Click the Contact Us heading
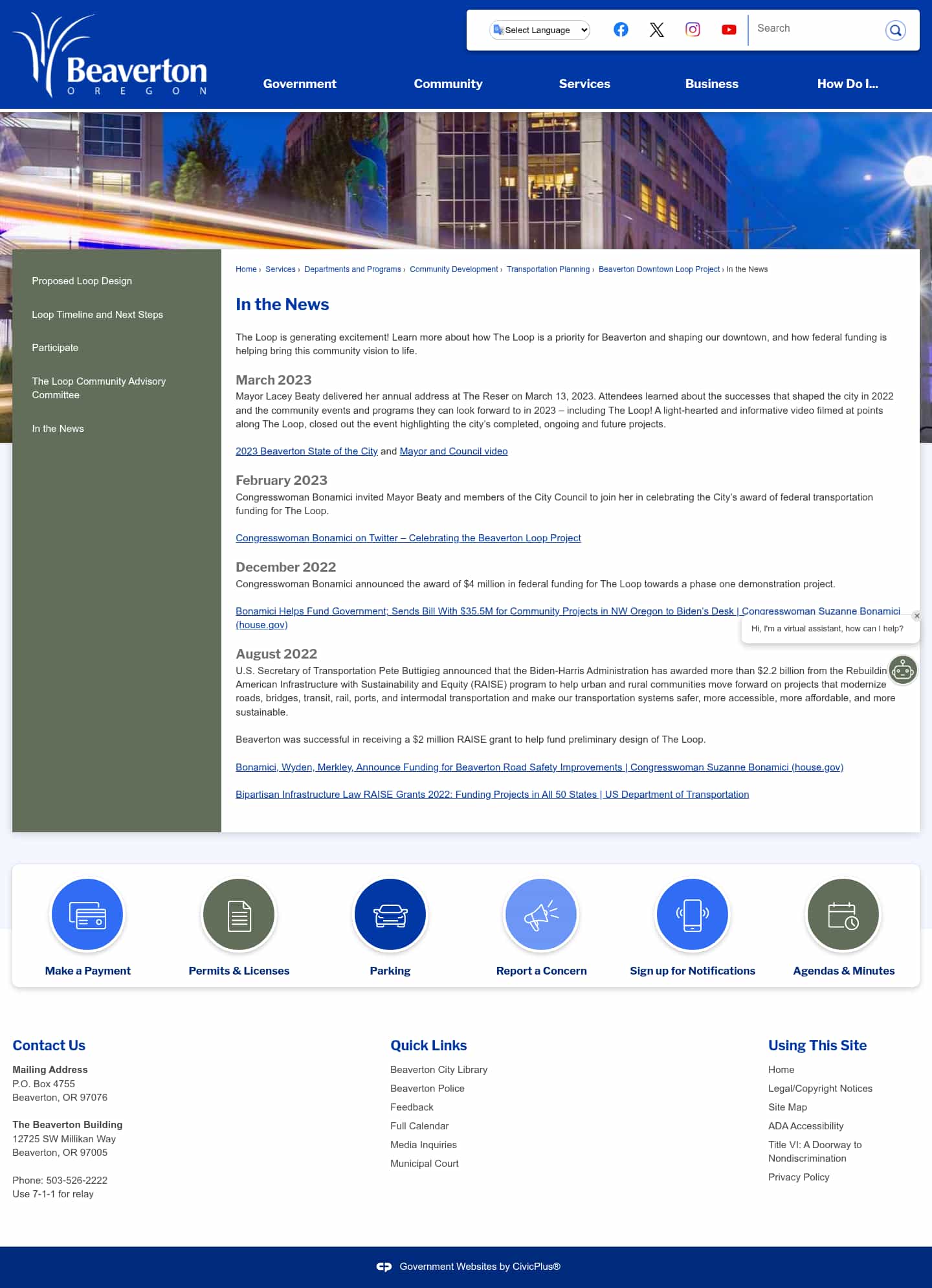The image size is (932, 1288). coord(49,1045)
